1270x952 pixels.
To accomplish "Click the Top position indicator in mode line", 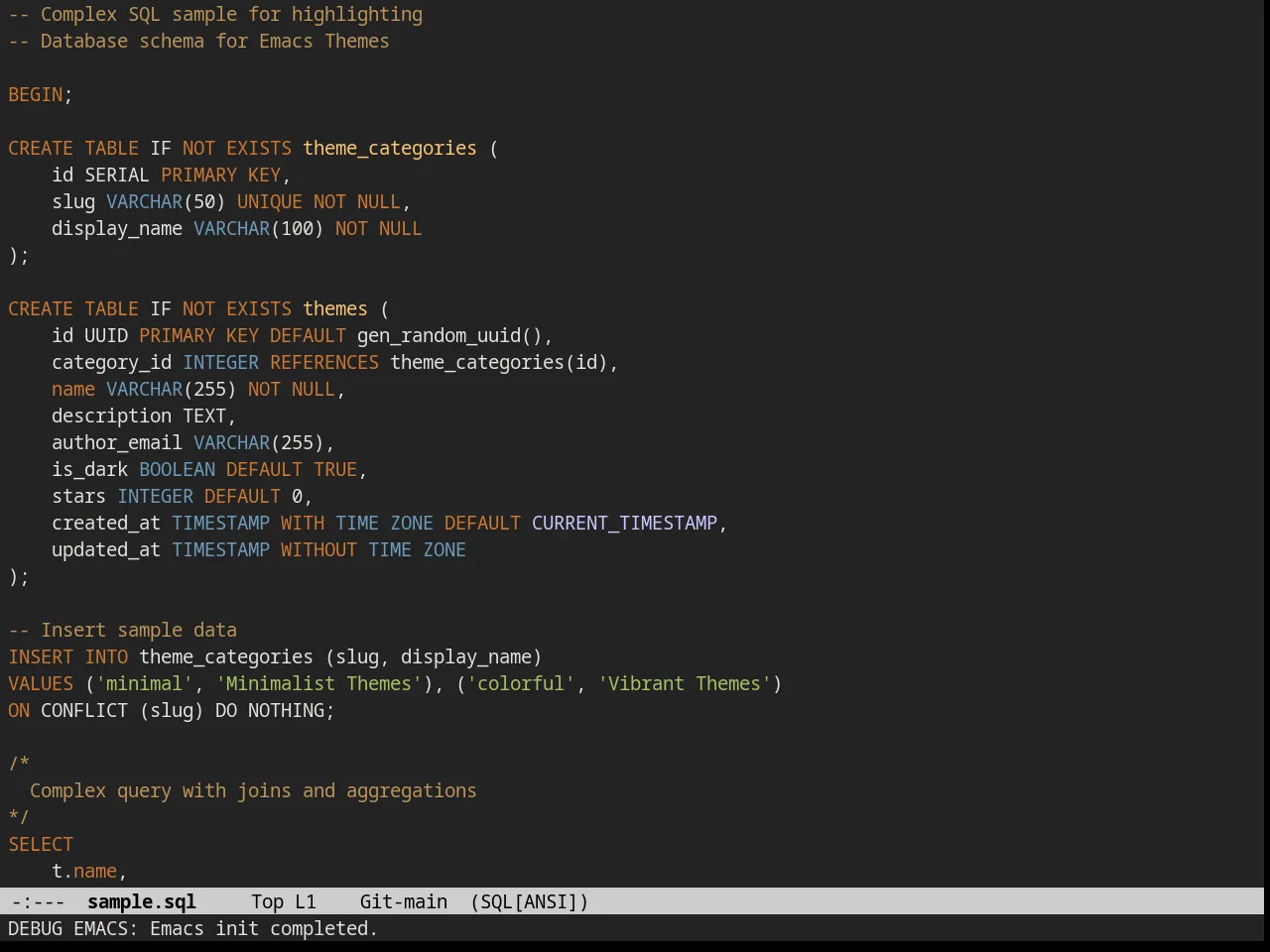I will (267, 901).
